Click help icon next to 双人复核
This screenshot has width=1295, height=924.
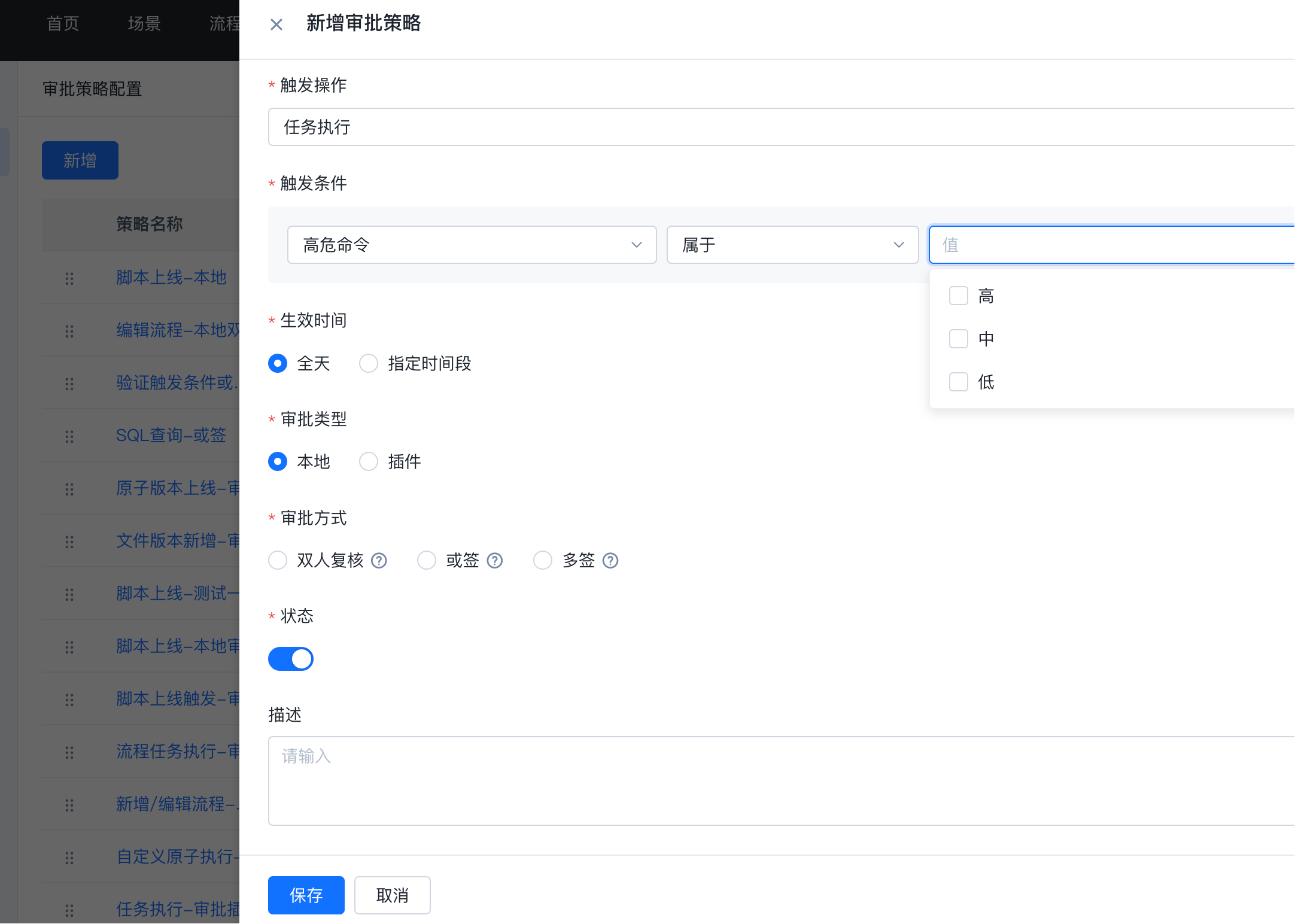point(379,561)
